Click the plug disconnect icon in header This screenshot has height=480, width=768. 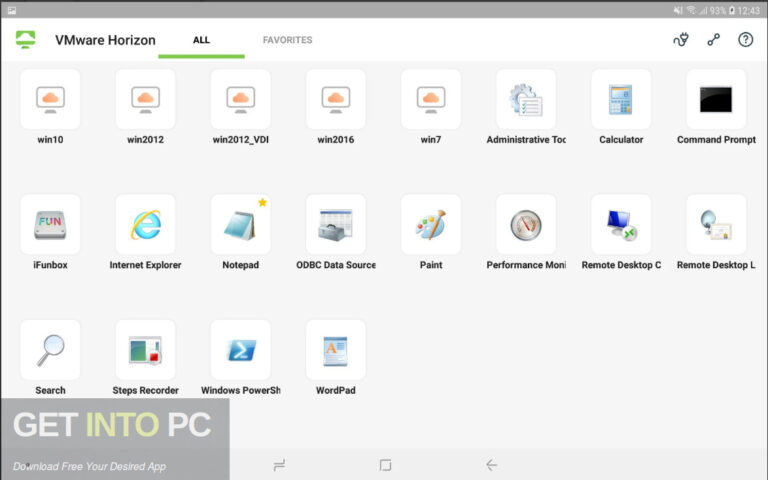click(x=681, y=40)
